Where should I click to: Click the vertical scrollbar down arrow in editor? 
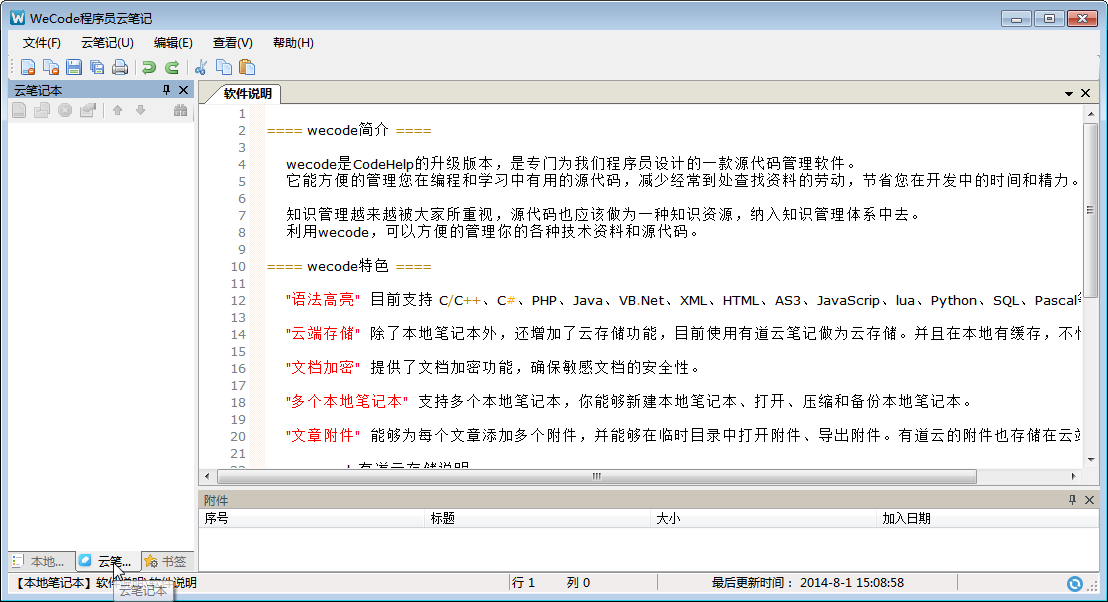[1091, 459]
